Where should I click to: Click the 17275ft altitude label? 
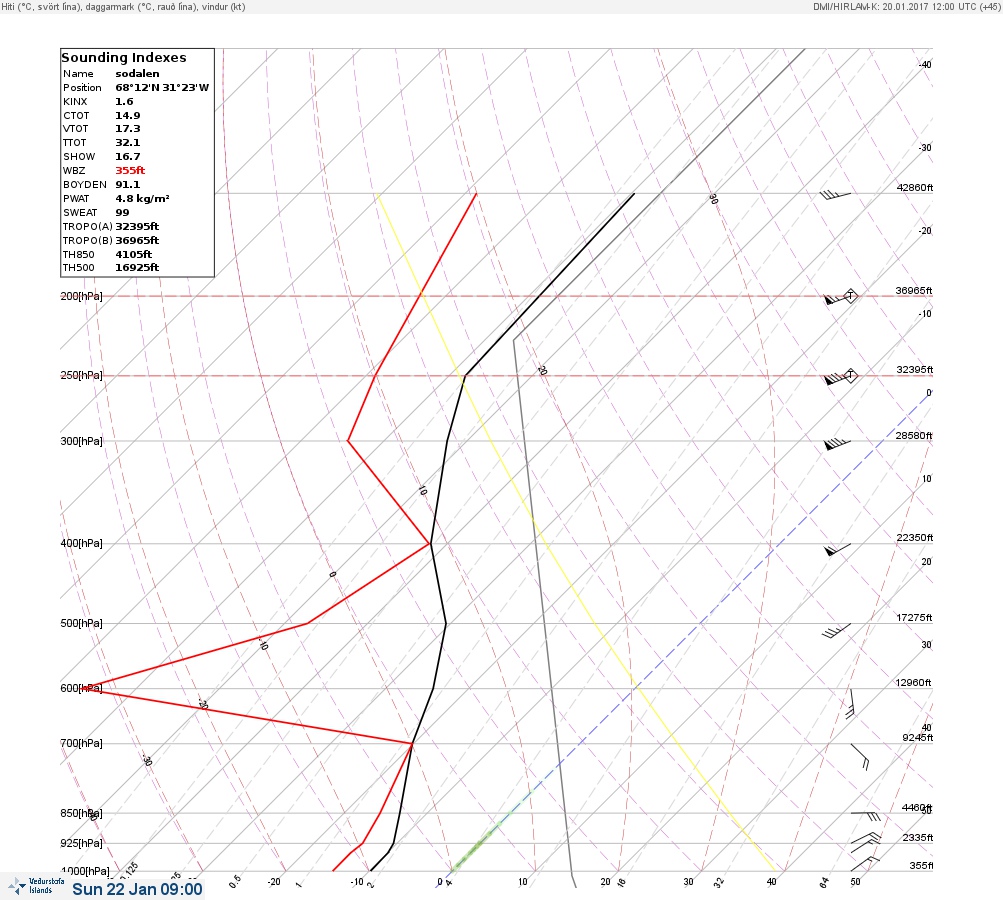(914, 617)
